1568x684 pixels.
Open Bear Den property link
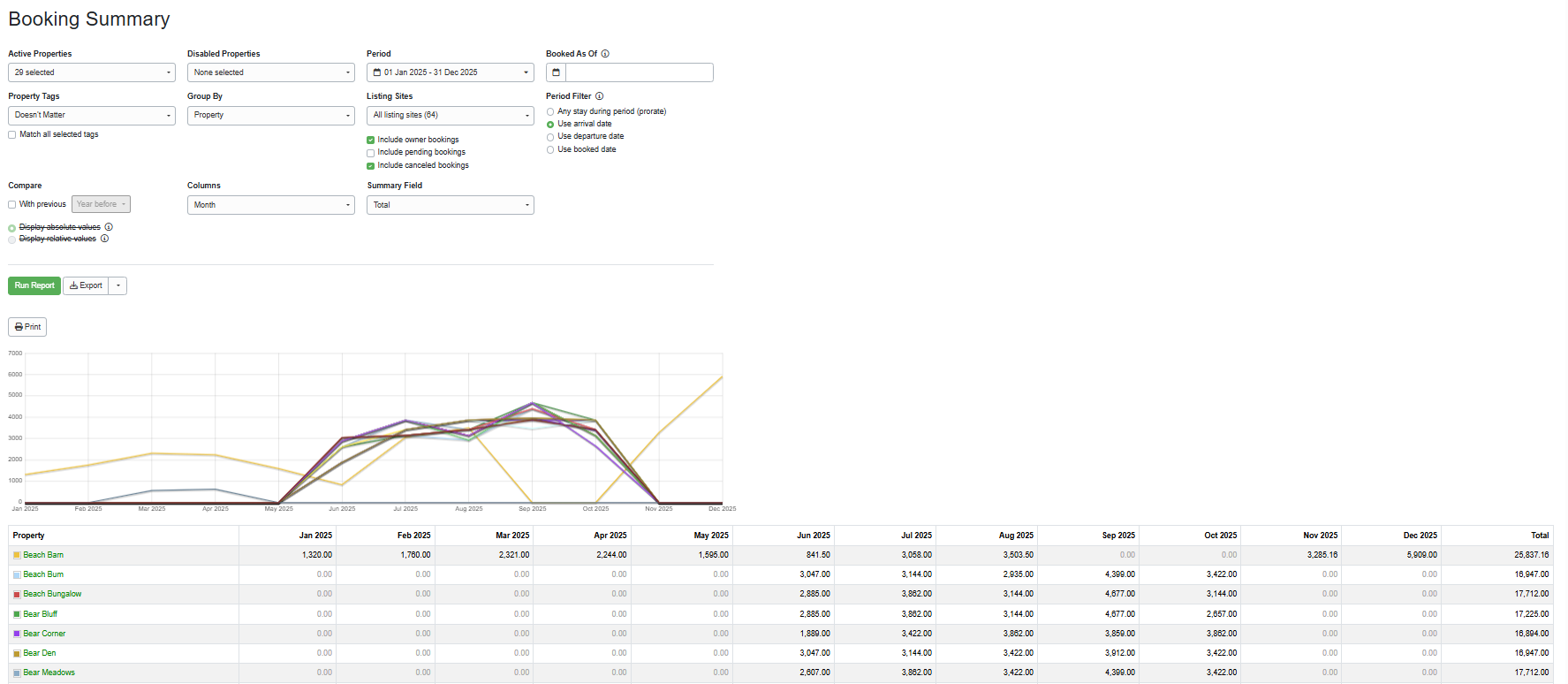point(40,653)
